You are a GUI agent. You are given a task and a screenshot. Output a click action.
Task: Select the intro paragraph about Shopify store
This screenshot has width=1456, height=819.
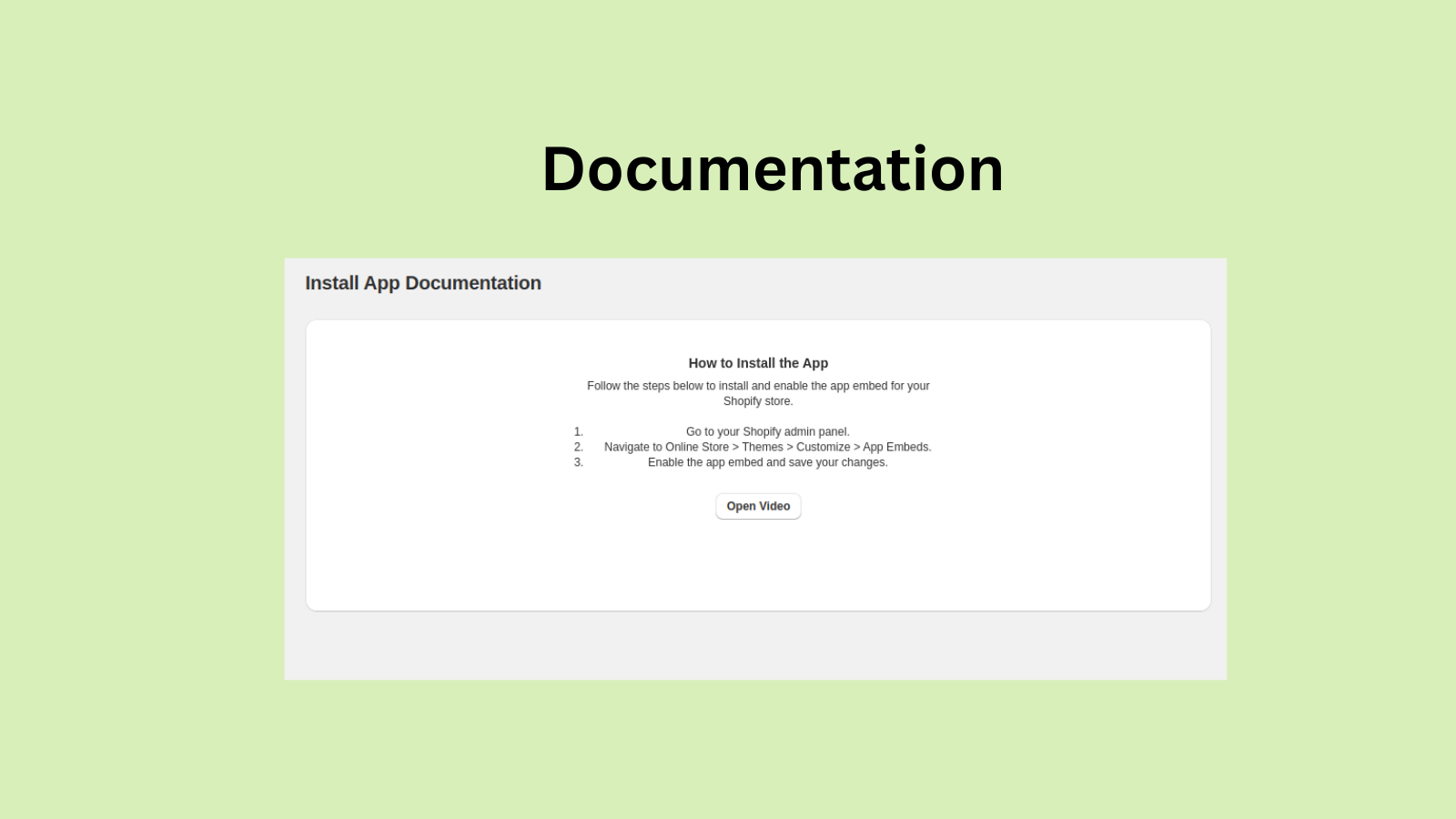click(758, 393)
